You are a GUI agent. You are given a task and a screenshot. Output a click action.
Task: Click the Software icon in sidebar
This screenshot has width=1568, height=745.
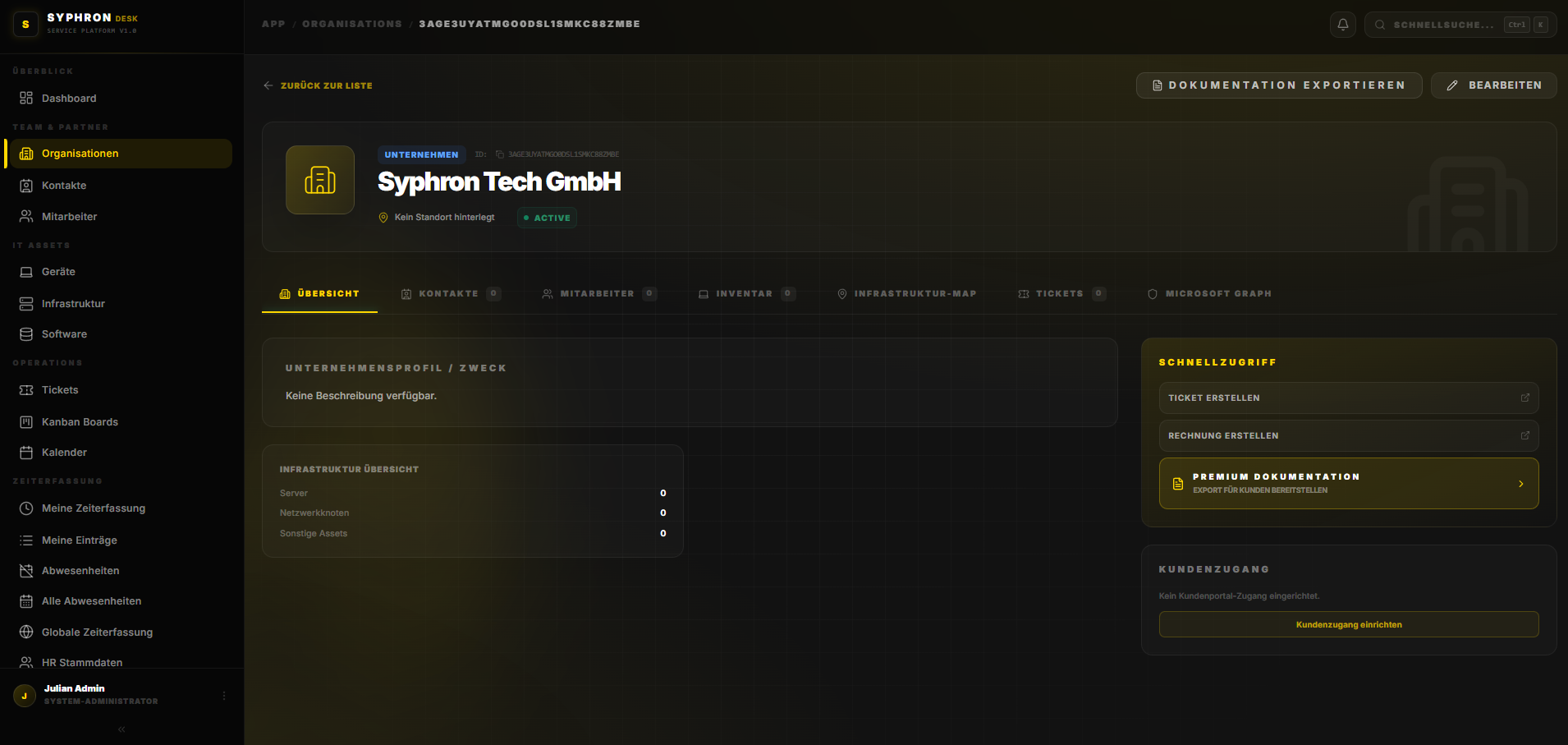pyautogui.click(x=26, y=334)
